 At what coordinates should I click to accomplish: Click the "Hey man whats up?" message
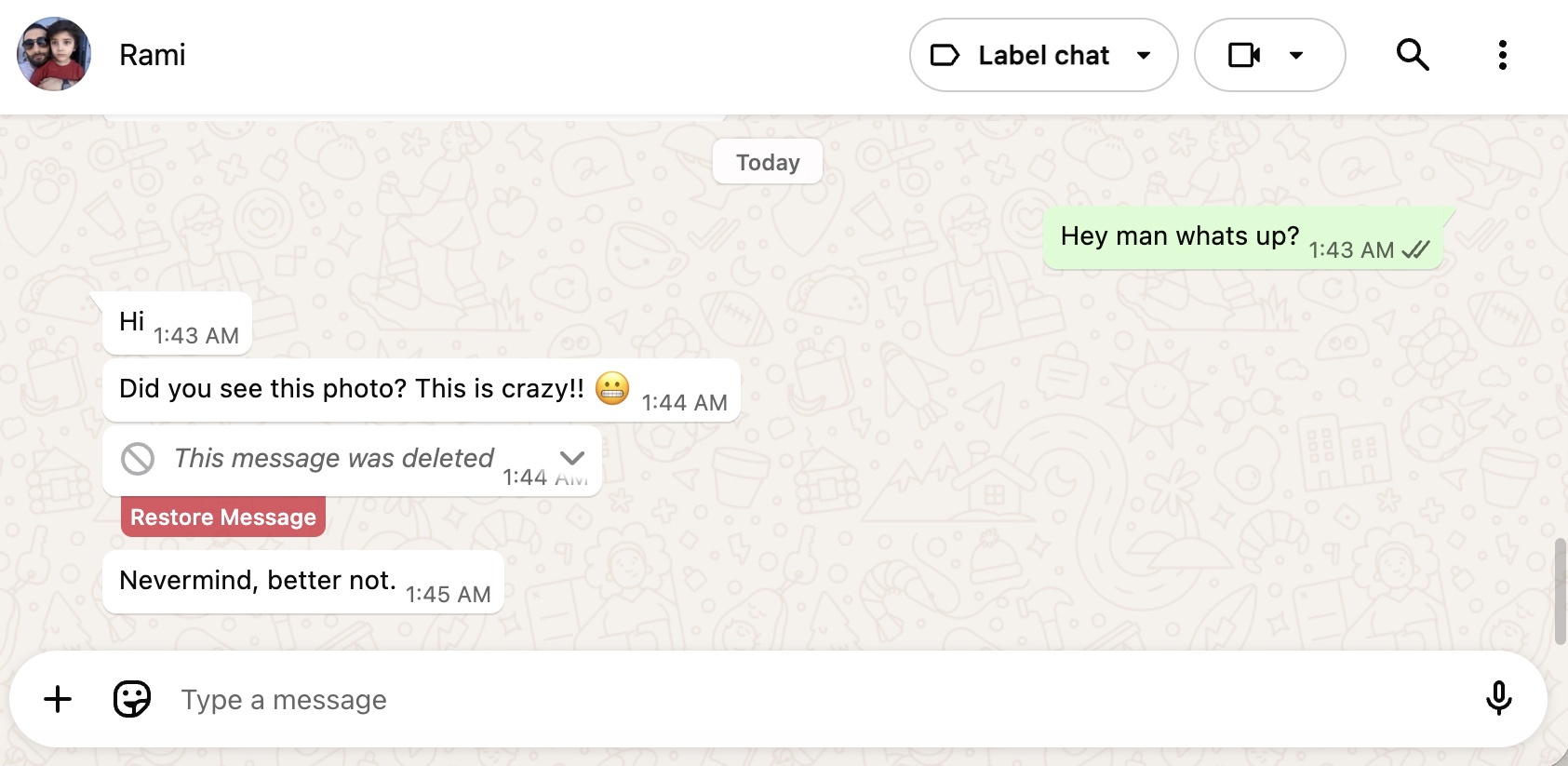click(1179, 236)
